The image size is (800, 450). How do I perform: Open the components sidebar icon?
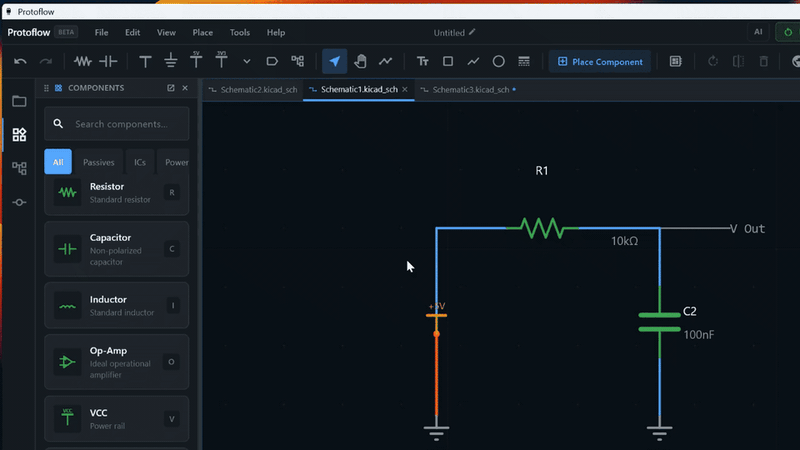(x=19, y=135)
